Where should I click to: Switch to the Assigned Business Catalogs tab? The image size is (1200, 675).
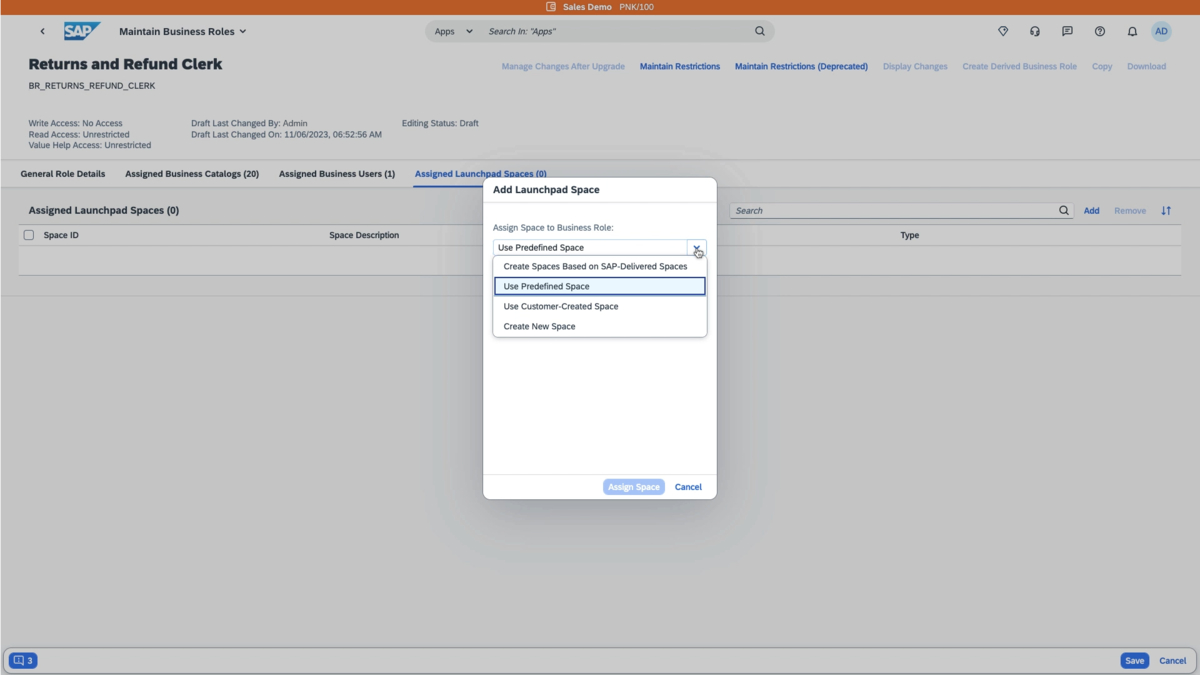point(192,173)
